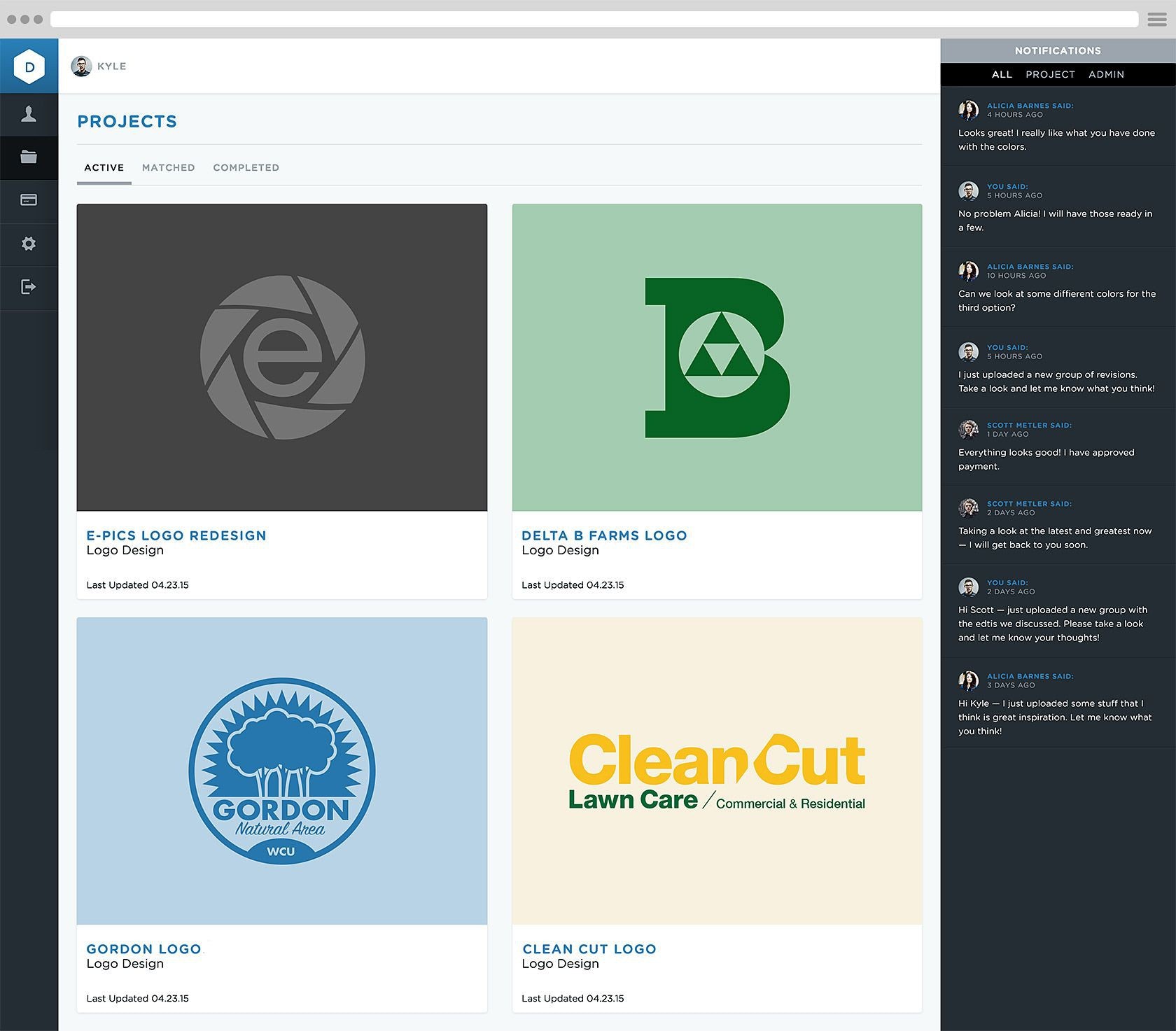Image resolution: width=1176 pixels, height=1031 pixels.
Task: Filter notifications by Project
Action: pos(1050,74)
